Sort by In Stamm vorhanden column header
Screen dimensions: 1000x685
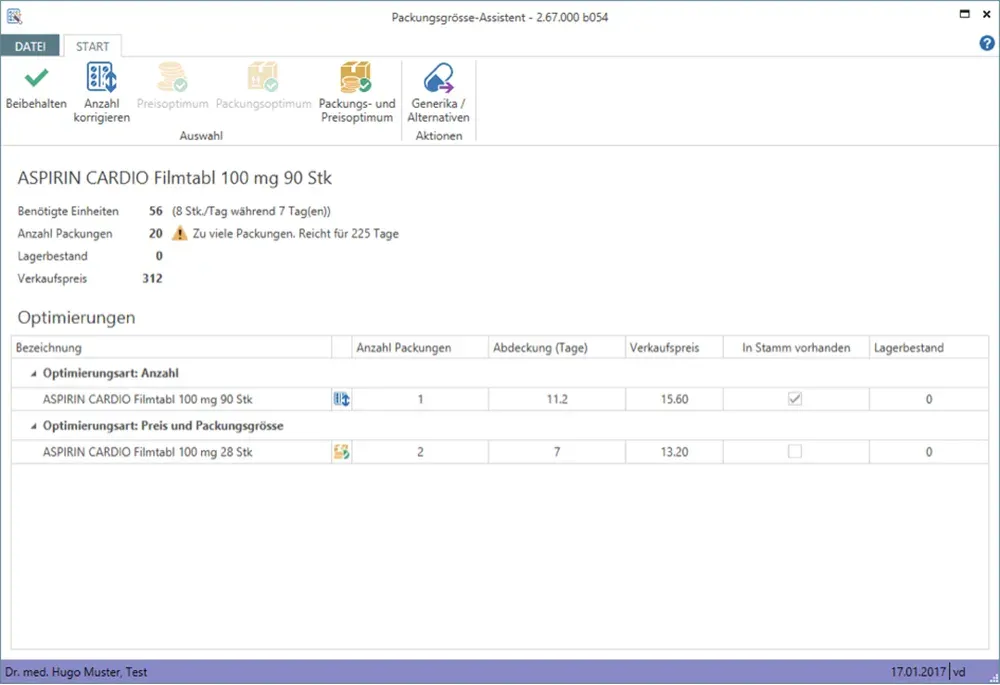coord(796,348)
